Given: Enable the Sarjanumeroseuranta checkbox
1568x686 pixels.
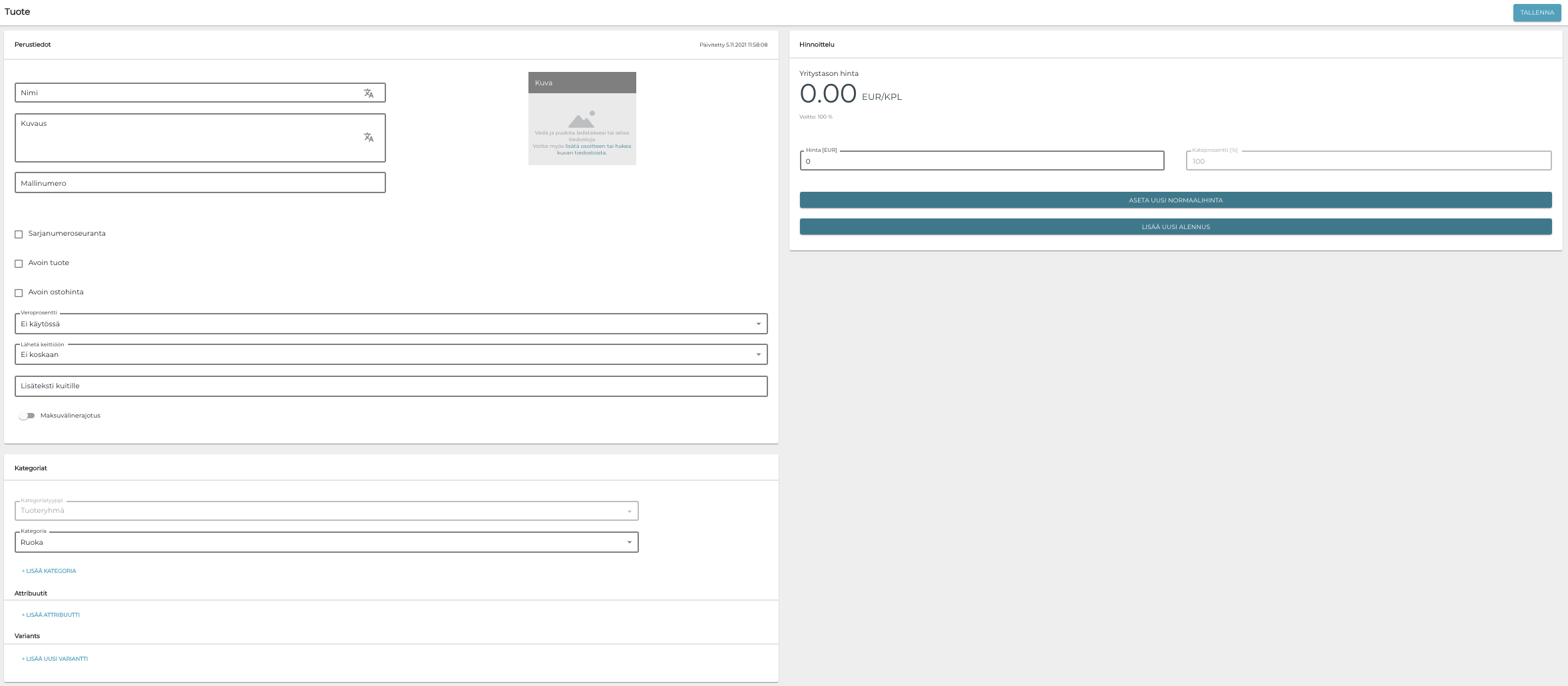Looking at the screenshot, I should pos(19,234).
